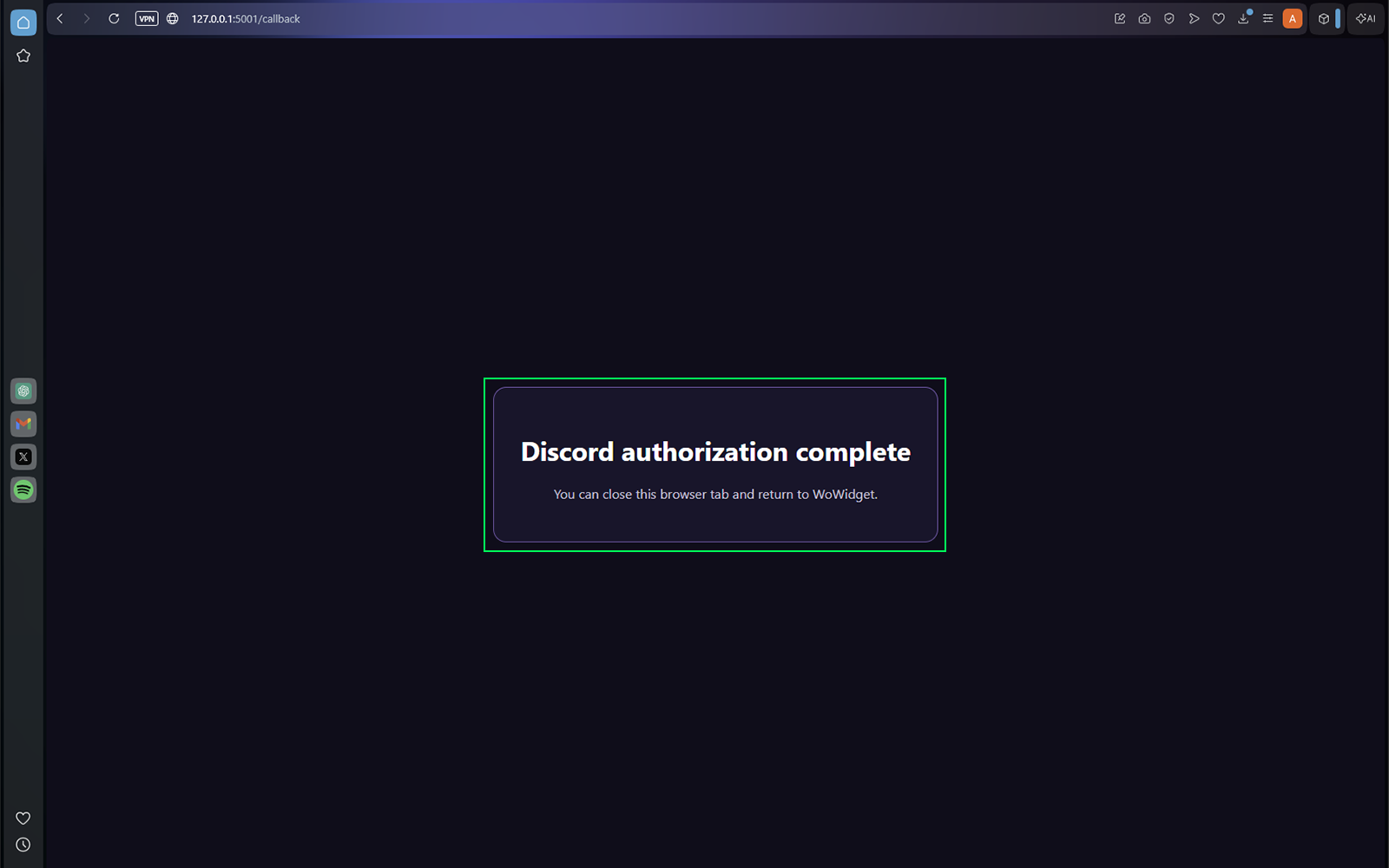Screen dimensions: 1389x868
Task: View site information globe icon
Action: [x=173, y=18]
